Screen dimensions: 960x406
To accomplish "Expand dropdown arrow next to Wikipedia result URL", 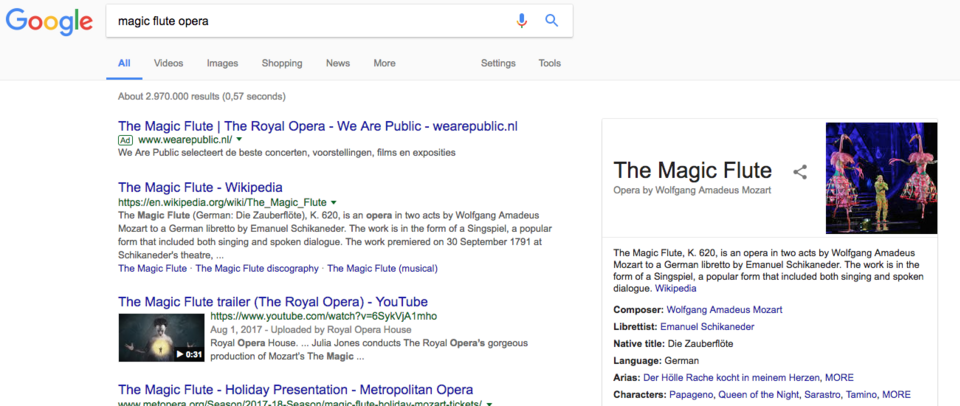I will pos(334,202).
